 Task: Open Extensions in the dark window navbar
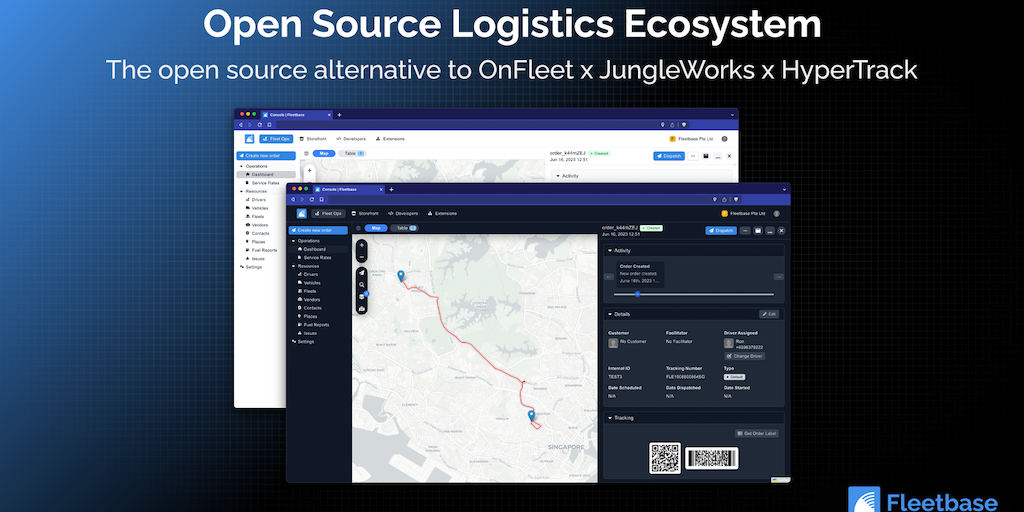click(442, 214)
